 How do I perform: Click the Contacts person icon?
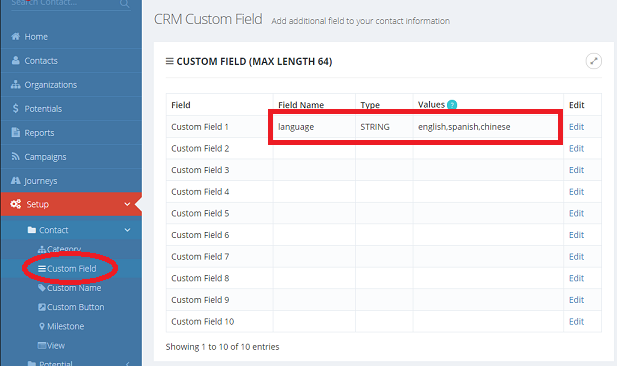tap(16, 61)
